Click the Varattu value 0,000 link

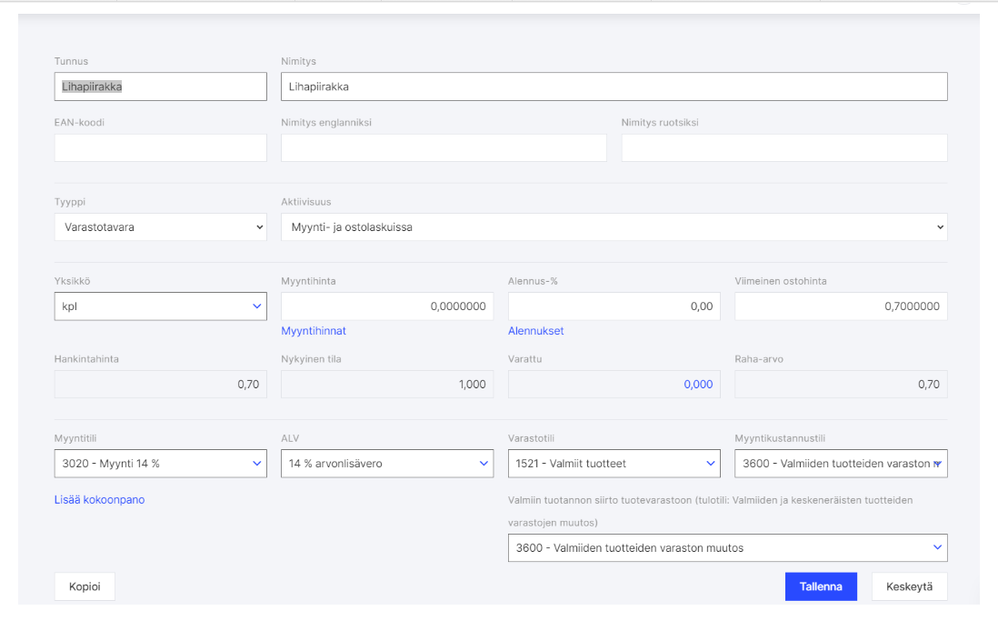(x=698, y=384)
